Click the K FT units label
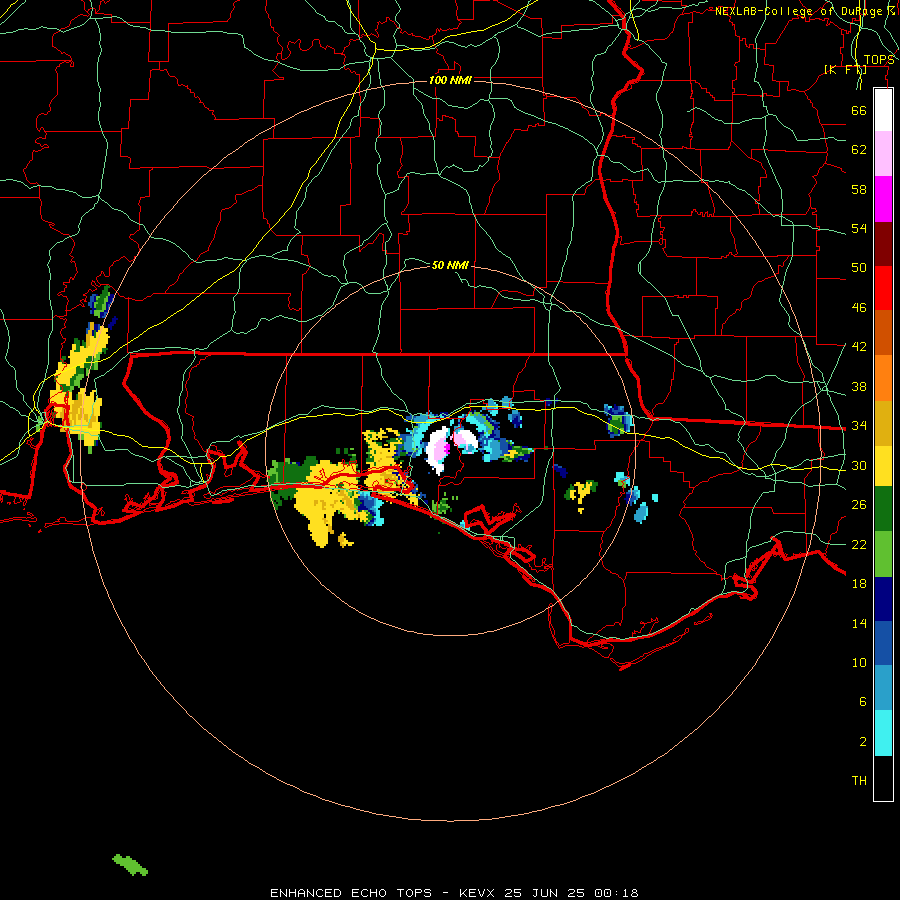 845,69
